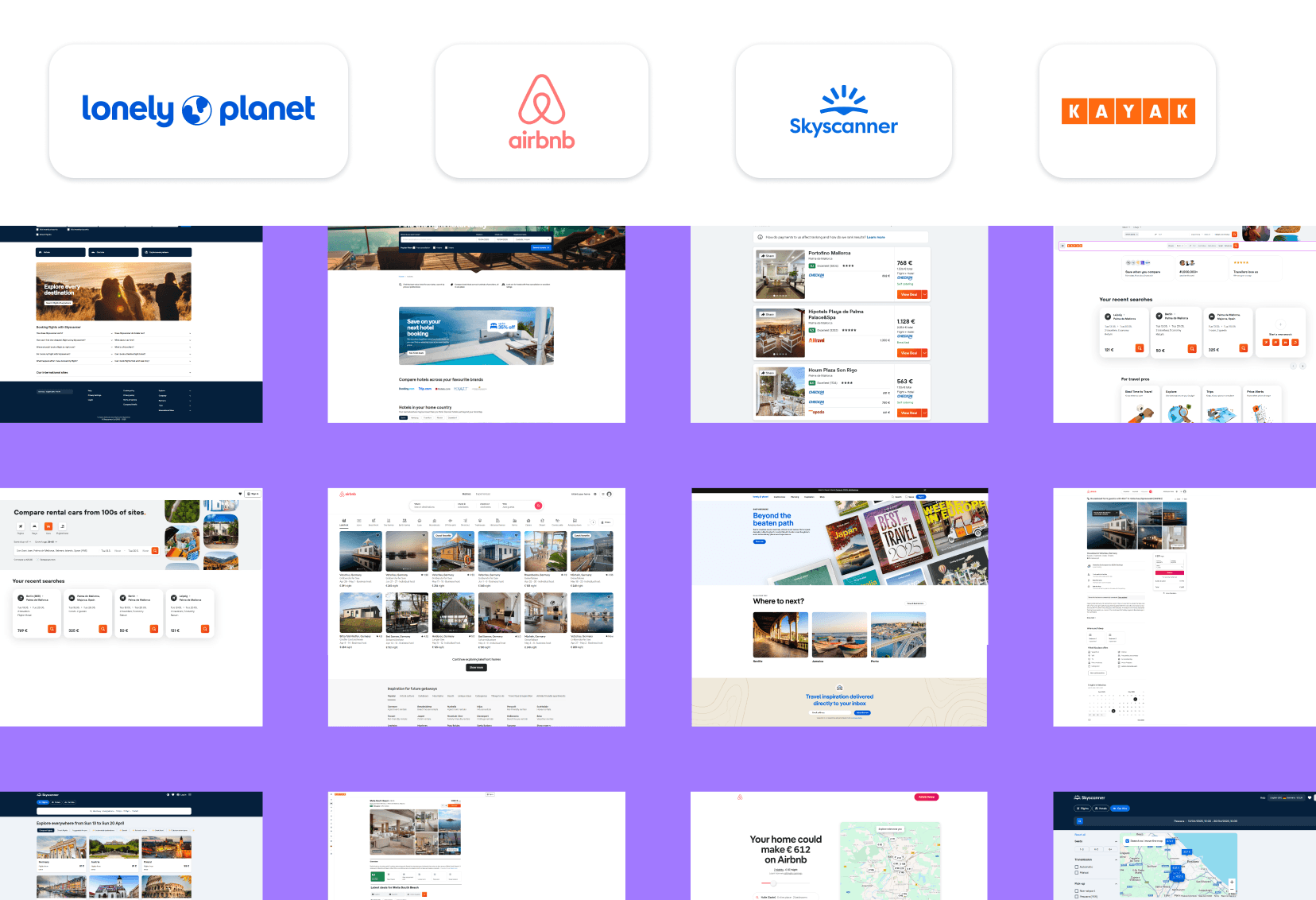Image resolution: width=1316 pixels, height=900 pixels.
Task: Switch to the Car Hire tab in Skyscanner
Action: 1120,808
